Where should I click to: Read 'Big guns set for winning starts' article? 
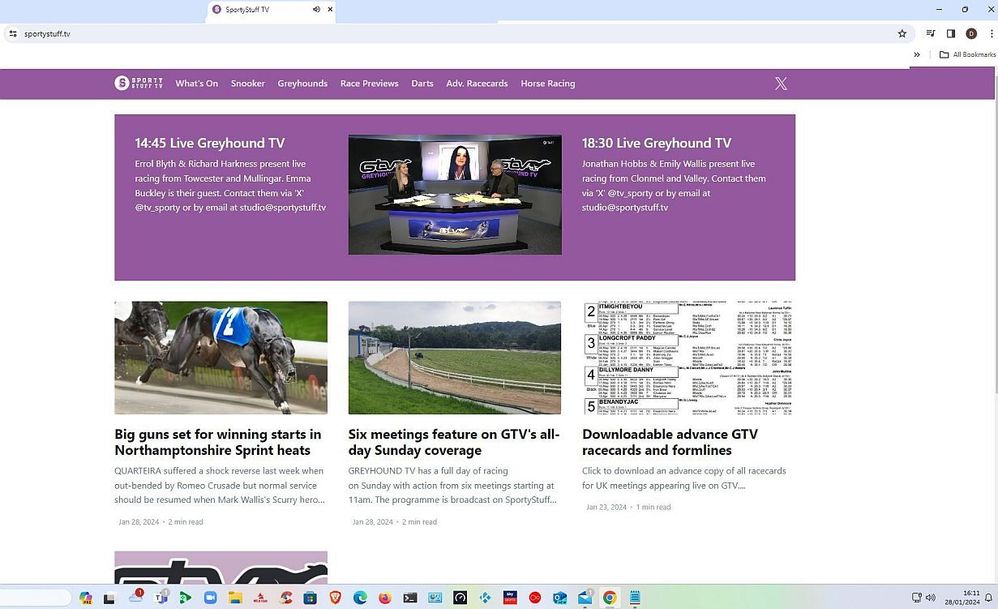click(218, 442)
